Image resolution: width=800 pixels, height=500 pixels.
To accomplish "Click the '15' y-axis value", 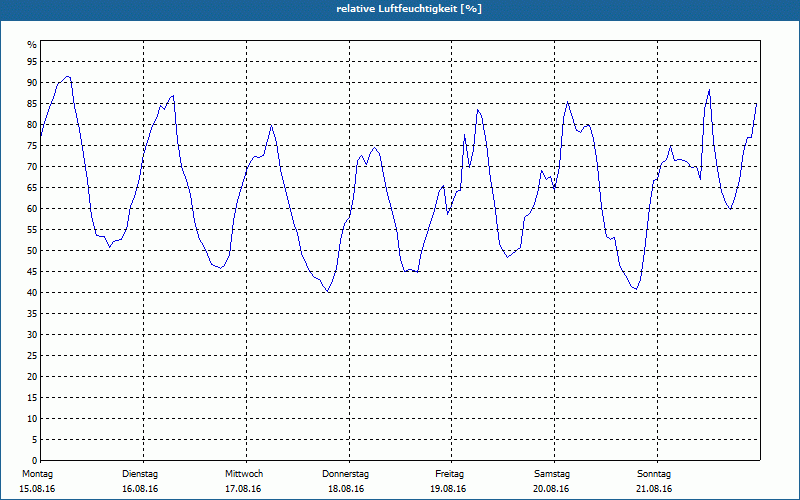I will point(32,397).
